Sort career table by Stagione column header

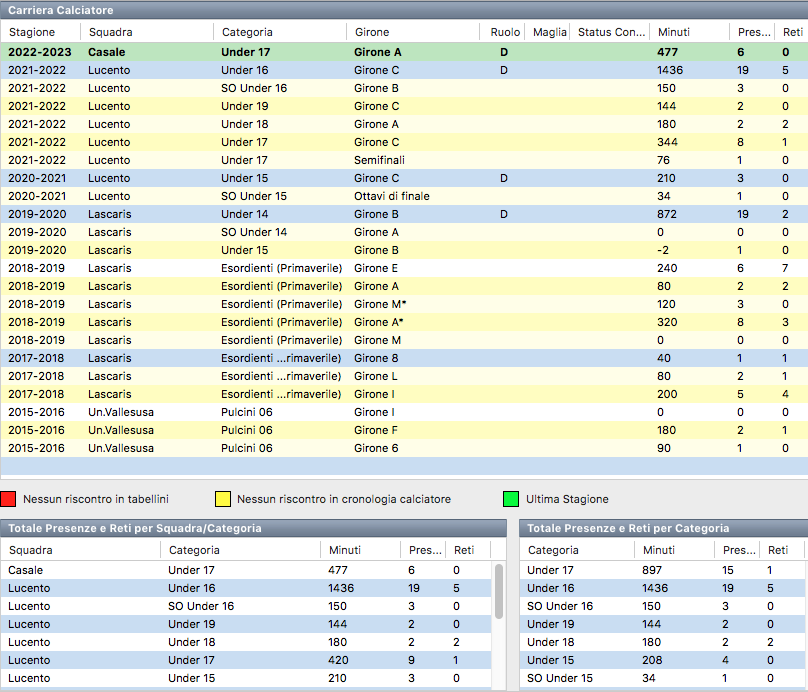pyautogui.click(x=32, y=32)
